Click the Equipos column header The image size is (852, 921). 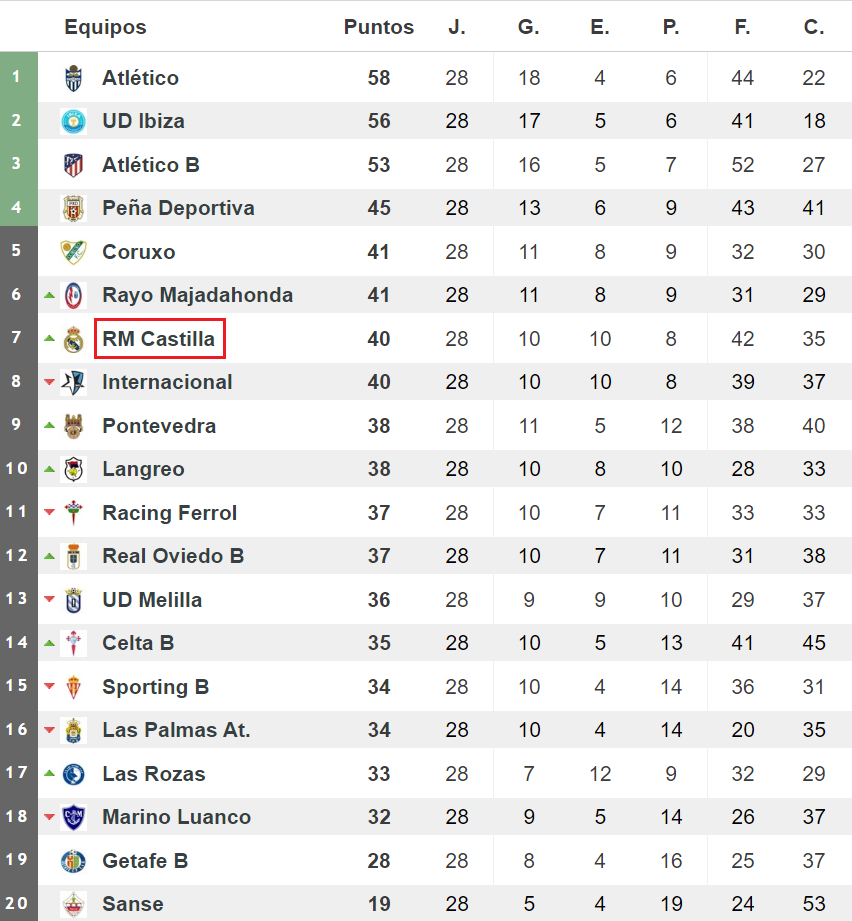coord(105,27)
